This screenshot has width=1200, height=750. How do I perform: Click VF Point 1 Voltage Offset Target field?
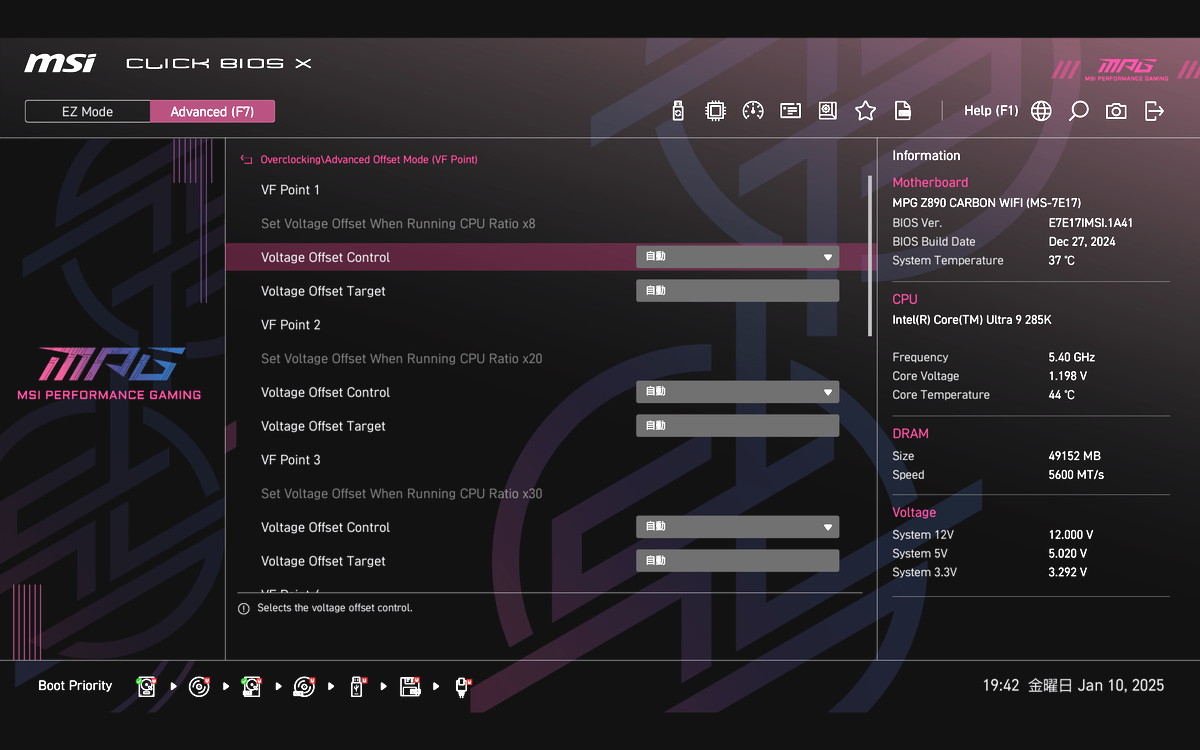(737, 291)
